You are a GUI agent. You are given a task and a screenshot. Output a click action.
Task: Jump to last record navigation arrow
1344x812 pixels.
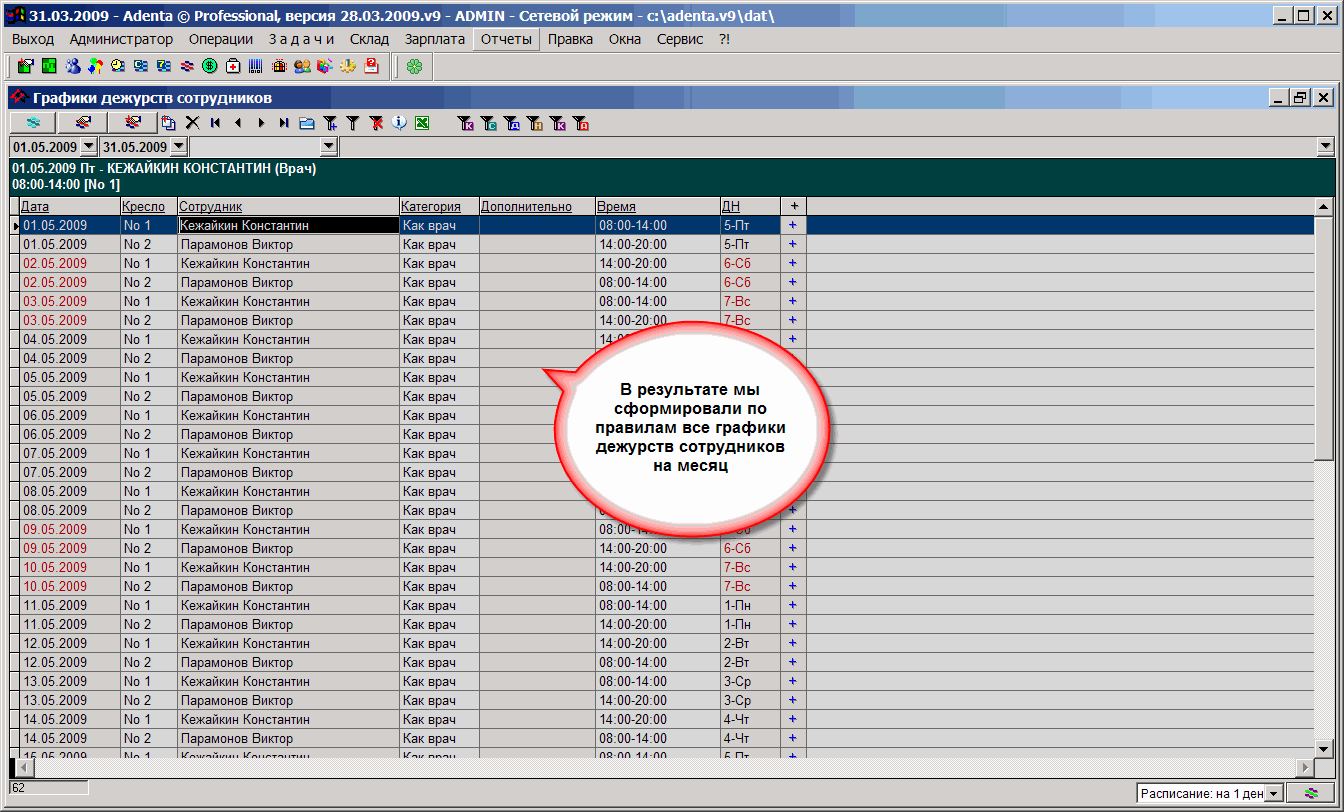284,123
